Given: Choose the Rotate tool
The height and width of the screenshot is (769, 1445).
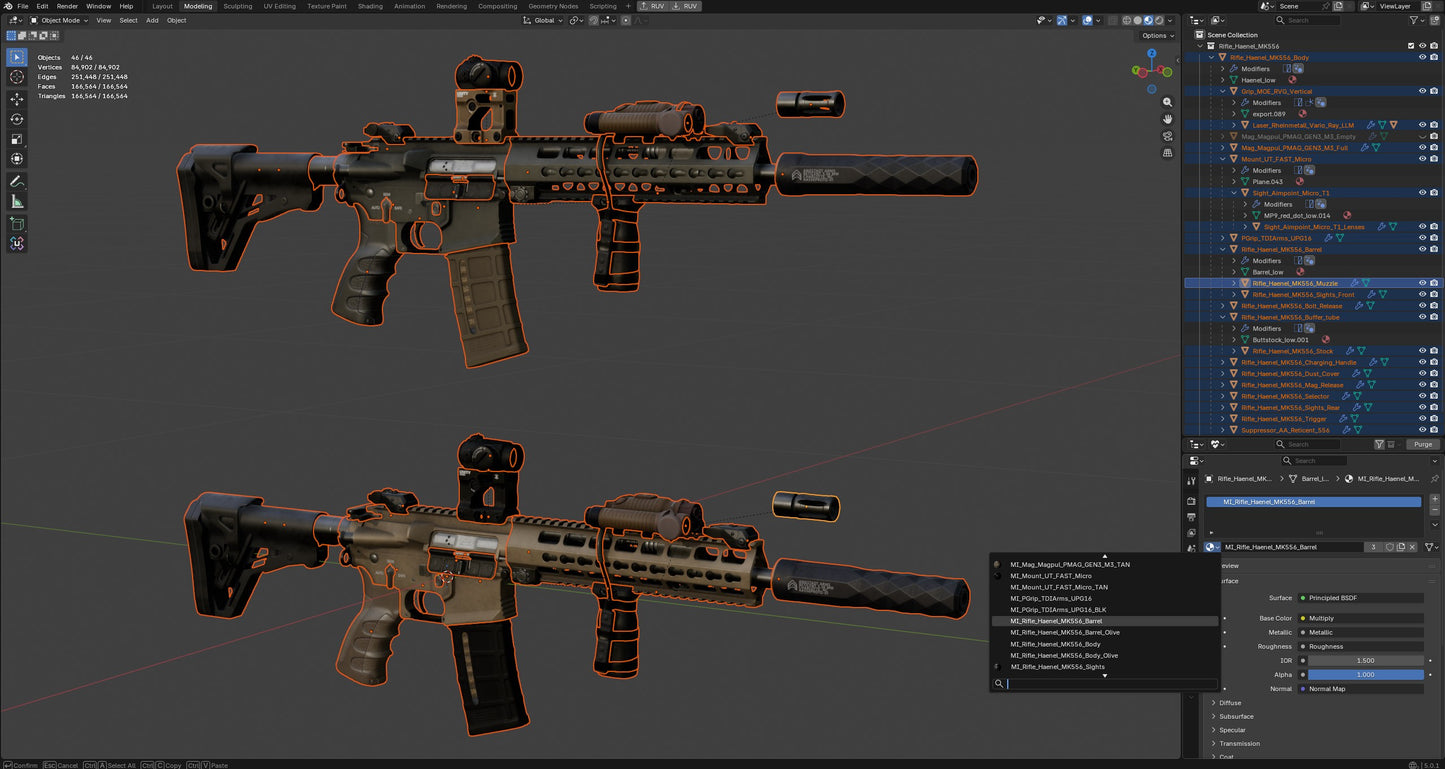Looking at the screenshot, I should pyautogui.click(x=17, y=119).
